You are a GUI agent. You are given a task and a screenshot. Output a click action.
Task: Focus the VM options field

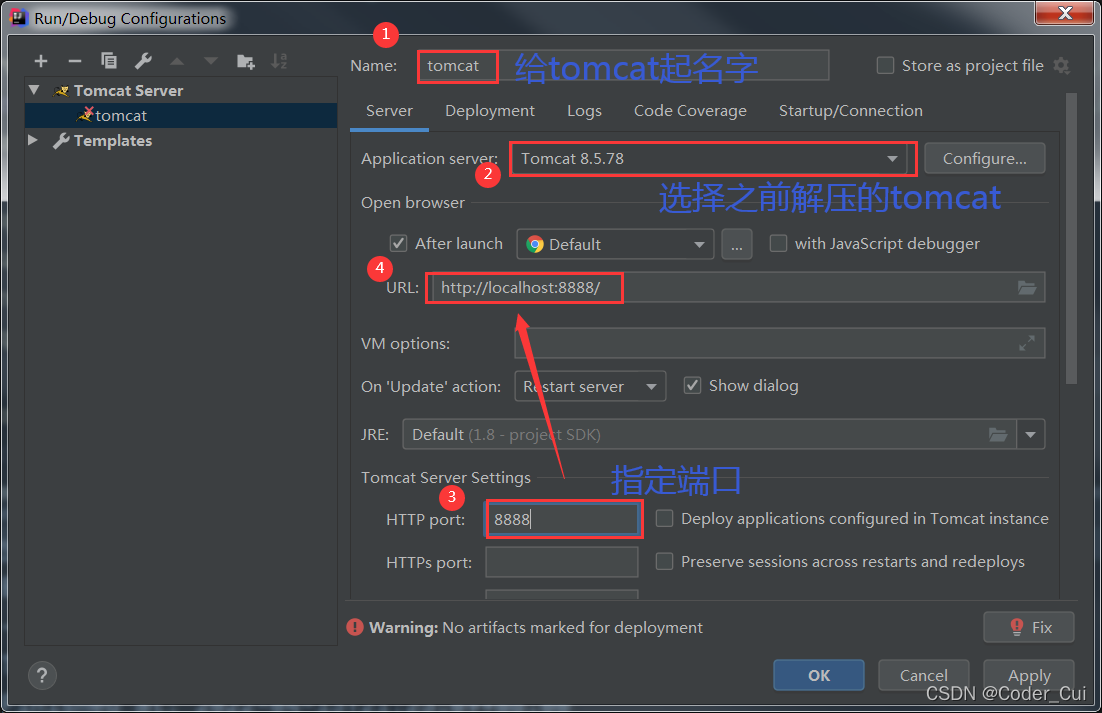coord(780,343)
